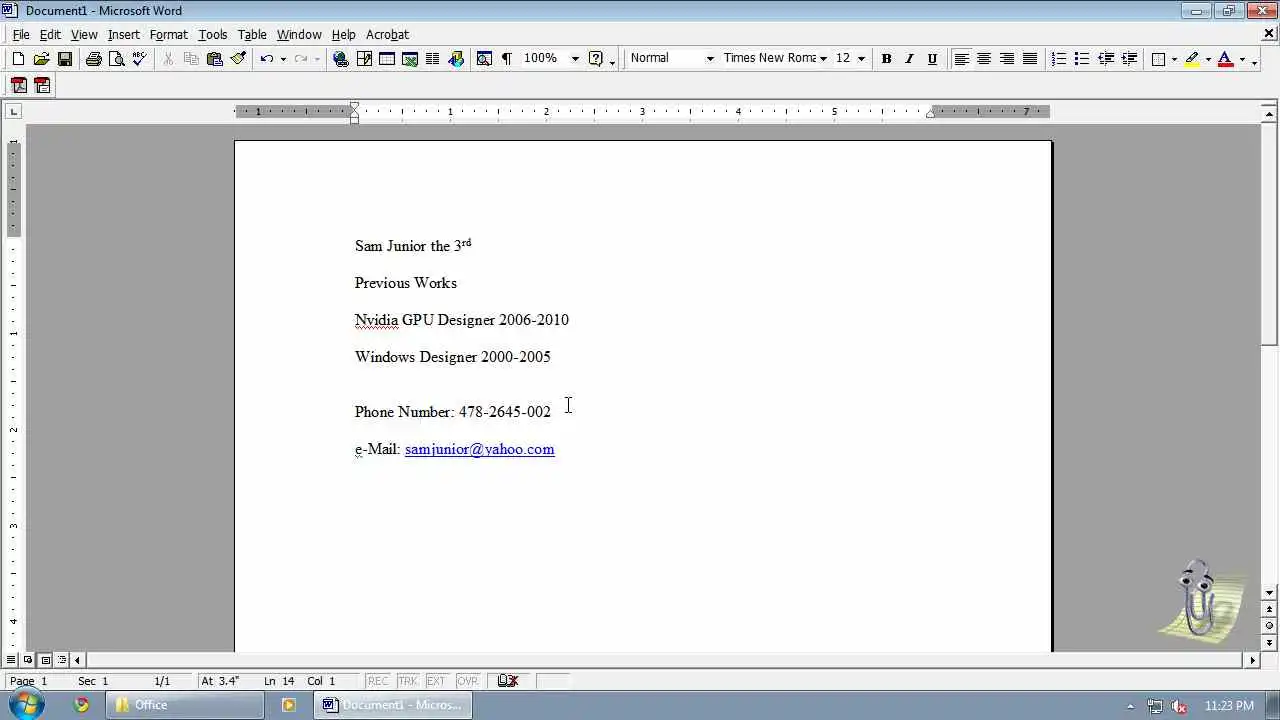Image resolution: width=1280 pixels, height=720 pixels.
Task: Apply the red font color
Action: [1226, 59]
